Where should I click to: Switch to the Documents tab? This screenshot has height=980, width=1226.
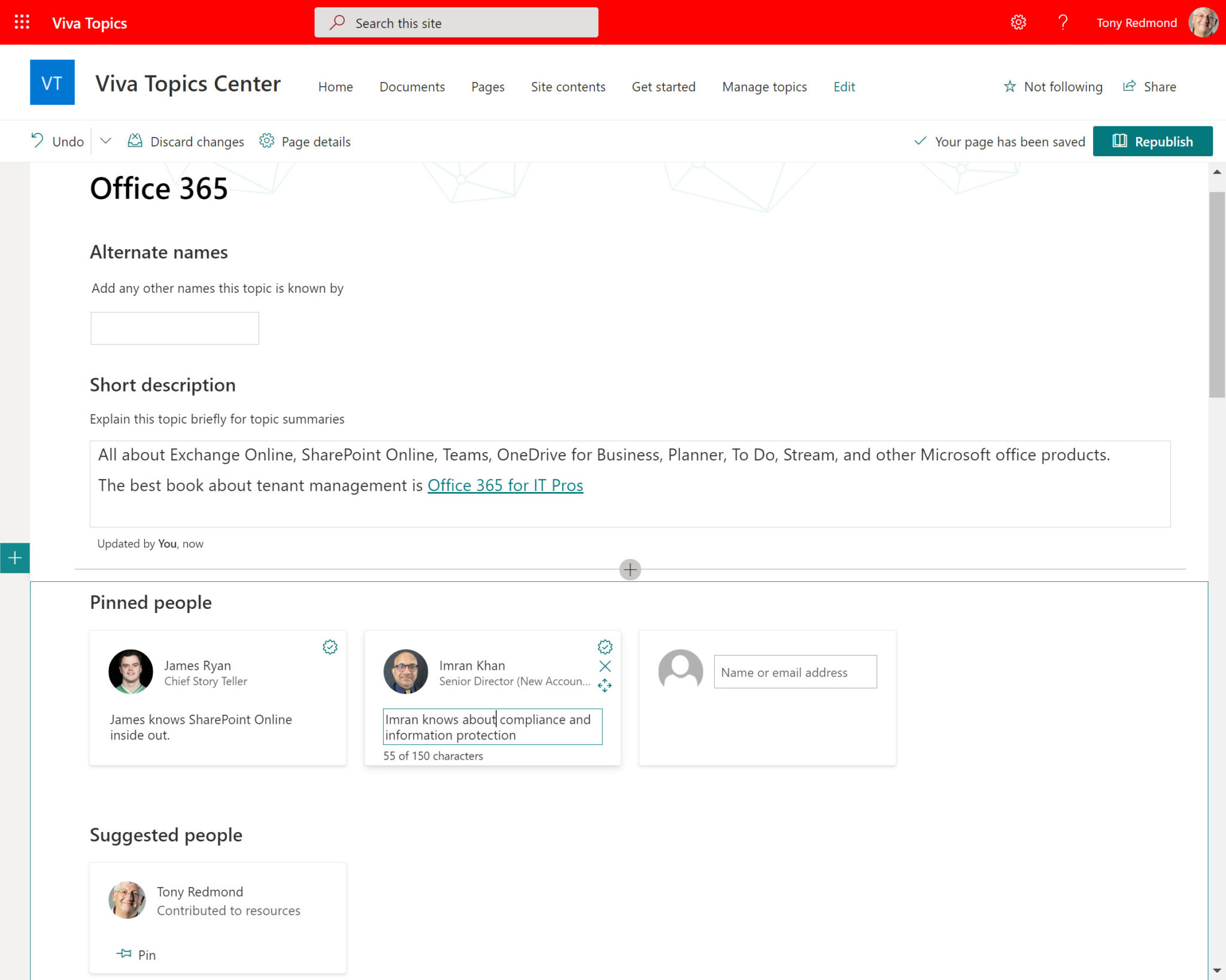412,87
